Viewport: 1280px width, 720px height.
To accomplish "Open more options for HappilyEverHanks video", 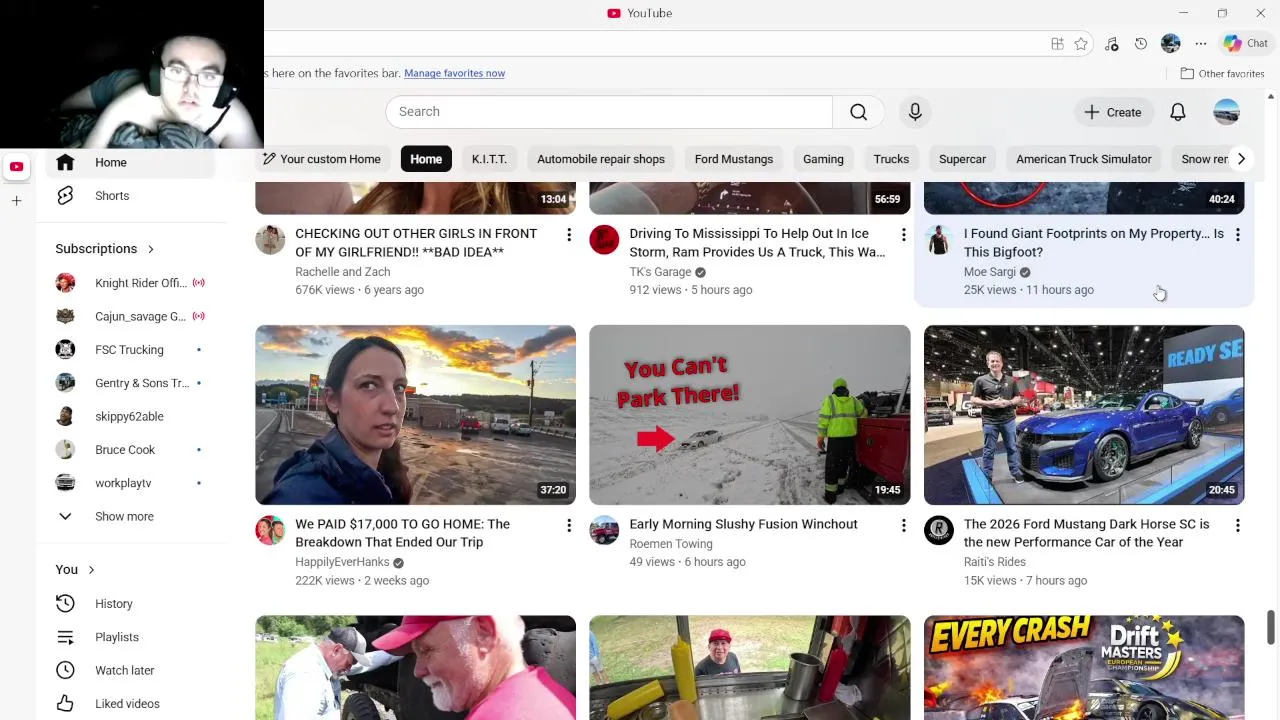I will click(x=569, y=525).
